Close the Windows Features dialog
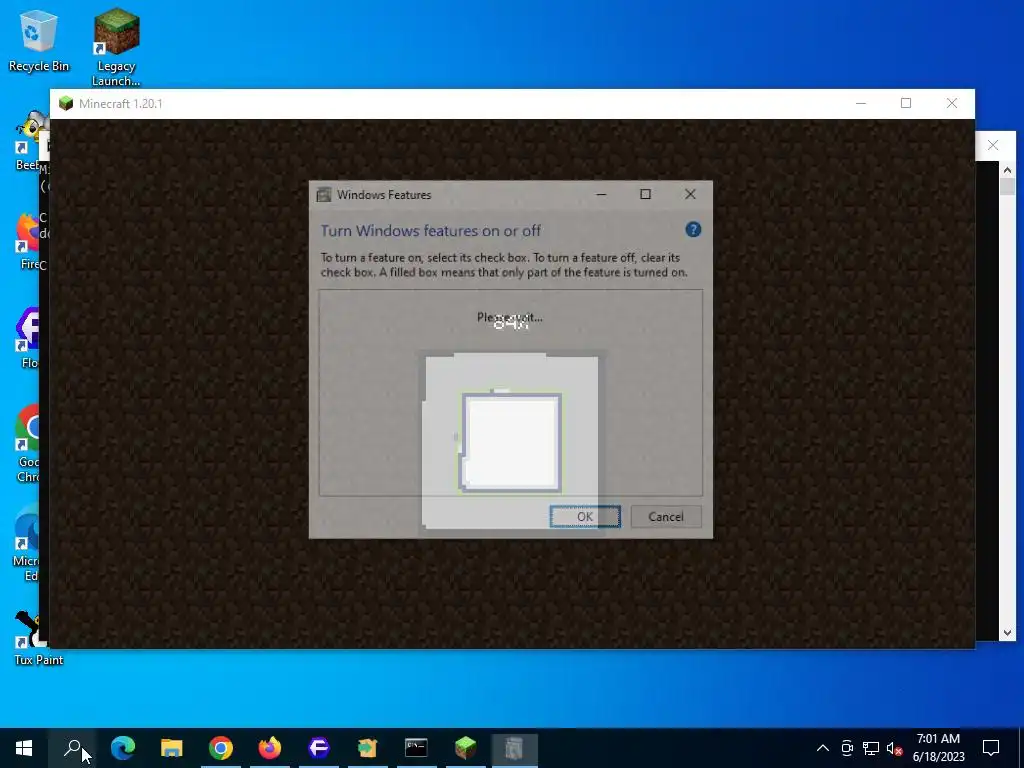Viewport: 1024px width, 768px height. (690, 195)
